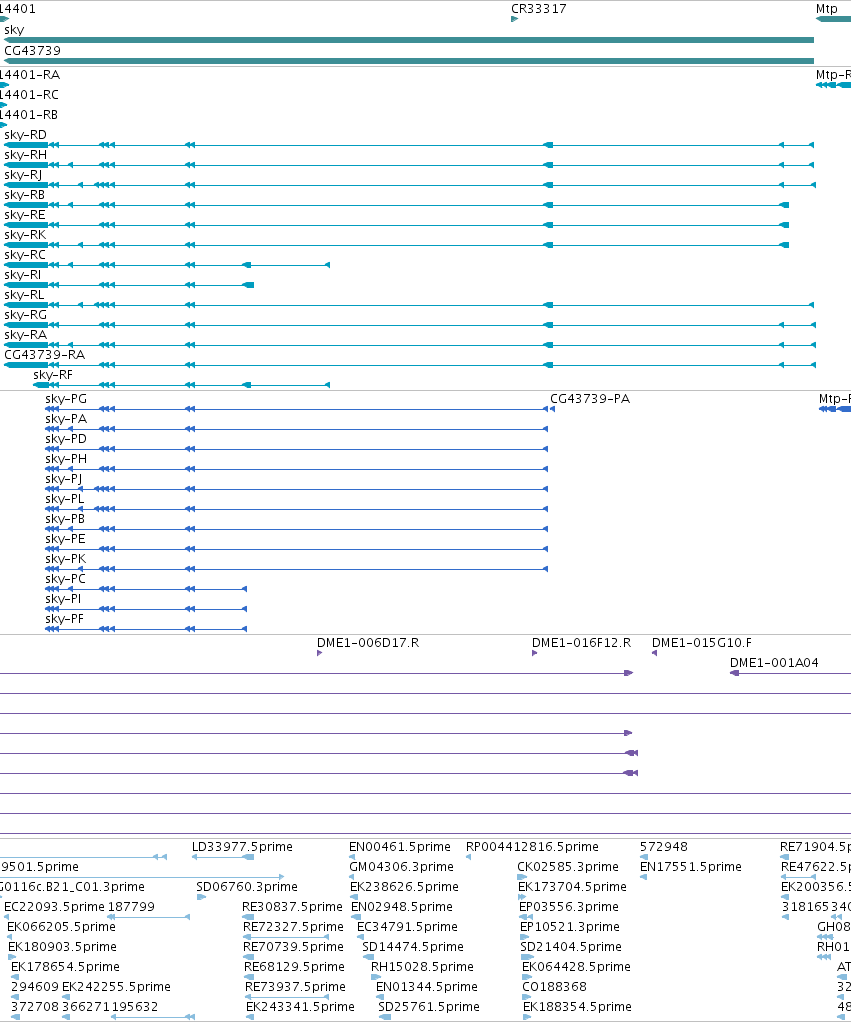851x1022 pixels.
Task: Select the sky gene span bar
Action: tap(409, 40)
